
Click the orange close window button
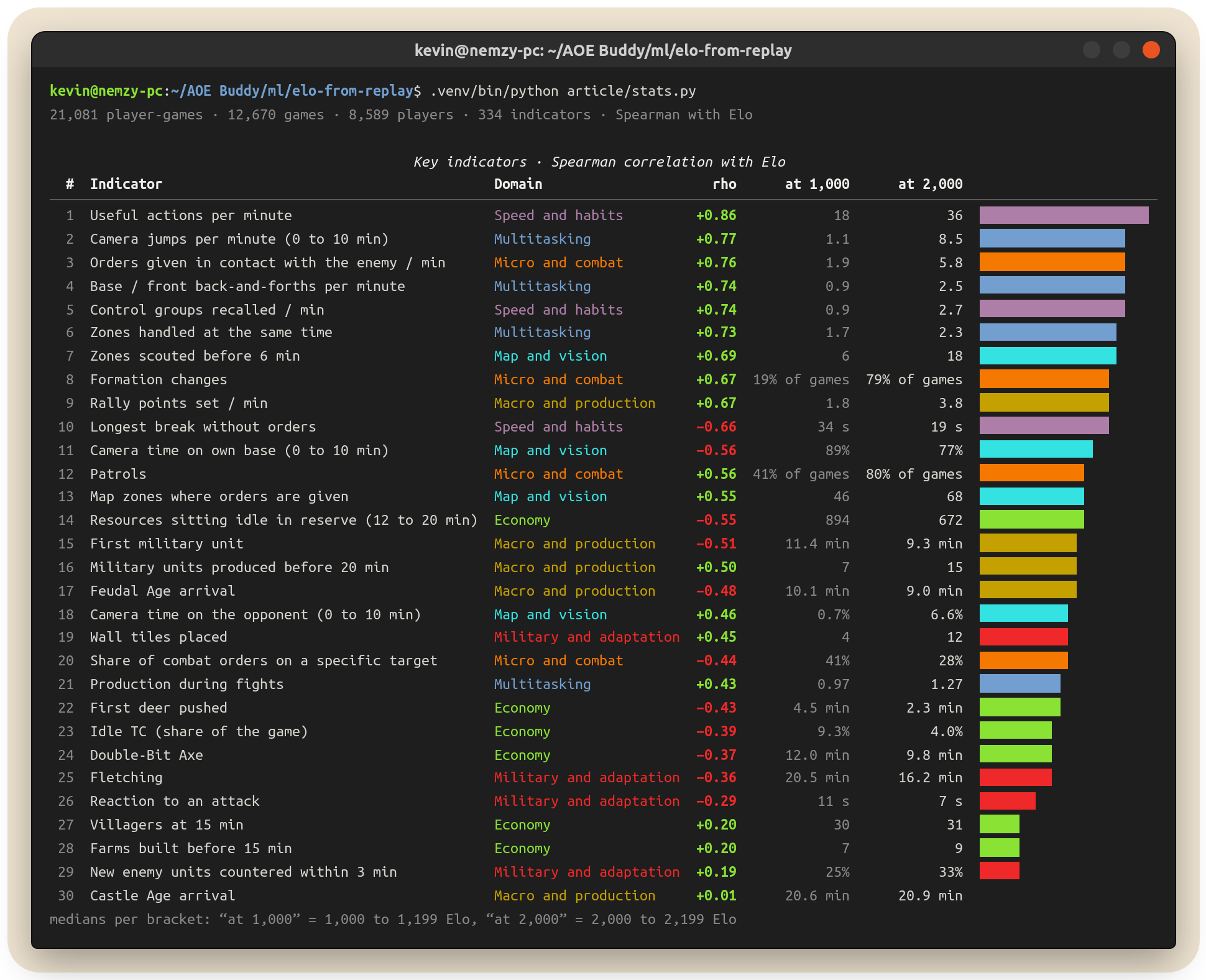point(1151,50)
